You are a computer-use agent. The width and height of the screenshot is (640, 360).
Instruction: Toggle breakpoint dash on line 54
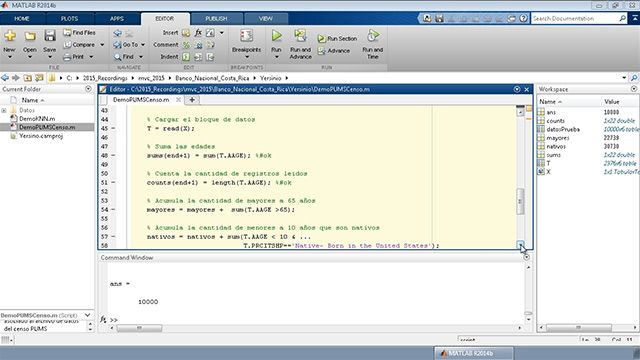(113, 209)
